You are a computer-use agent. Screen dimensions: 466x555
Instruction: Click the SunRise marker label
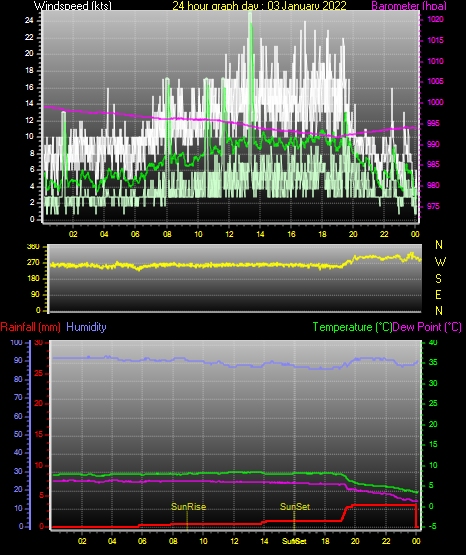click(x=189, y=507)
